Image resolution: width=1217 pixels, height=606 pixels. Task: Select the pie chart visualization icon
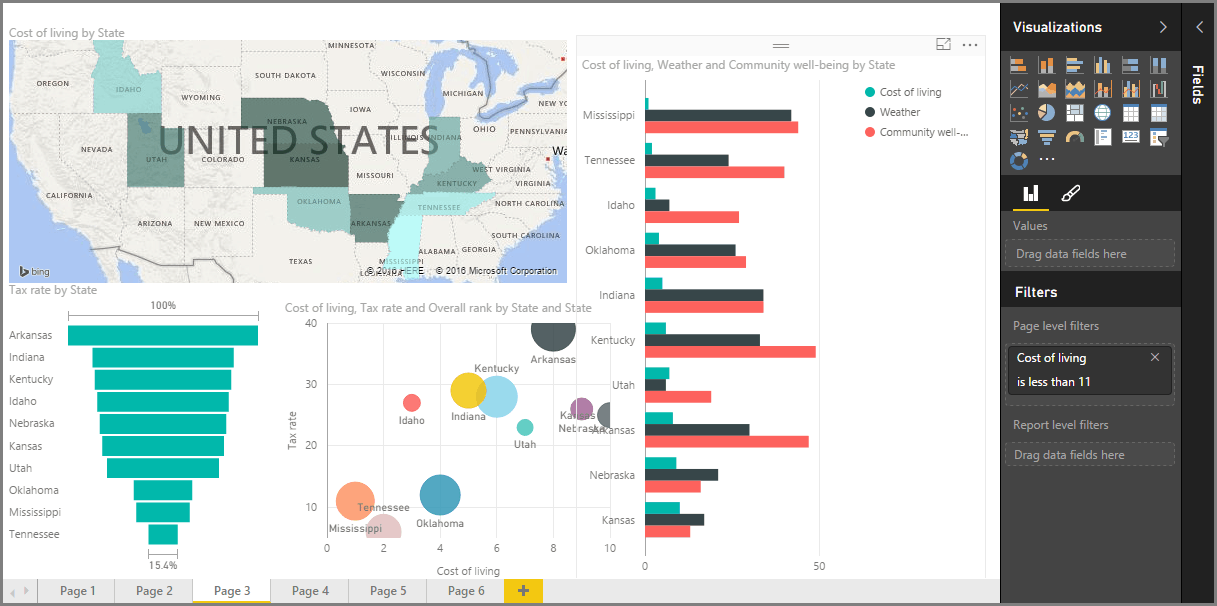(1047, 112)
